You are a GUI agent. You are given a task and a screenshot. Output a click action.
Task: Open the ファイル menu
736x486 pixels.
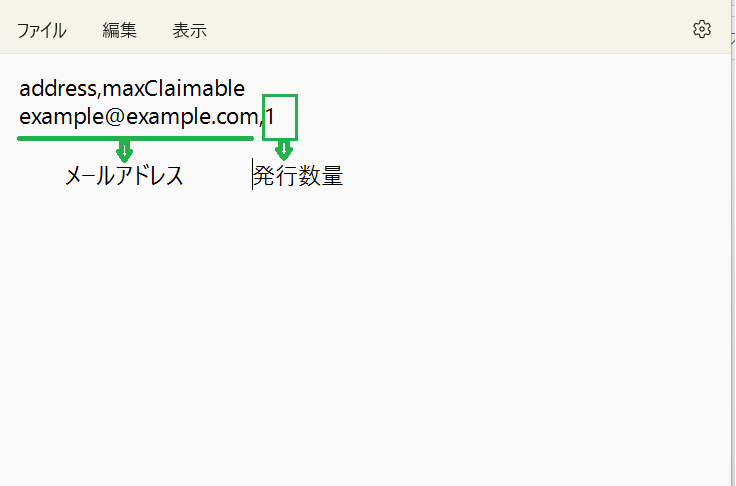[x=41, y=31]
